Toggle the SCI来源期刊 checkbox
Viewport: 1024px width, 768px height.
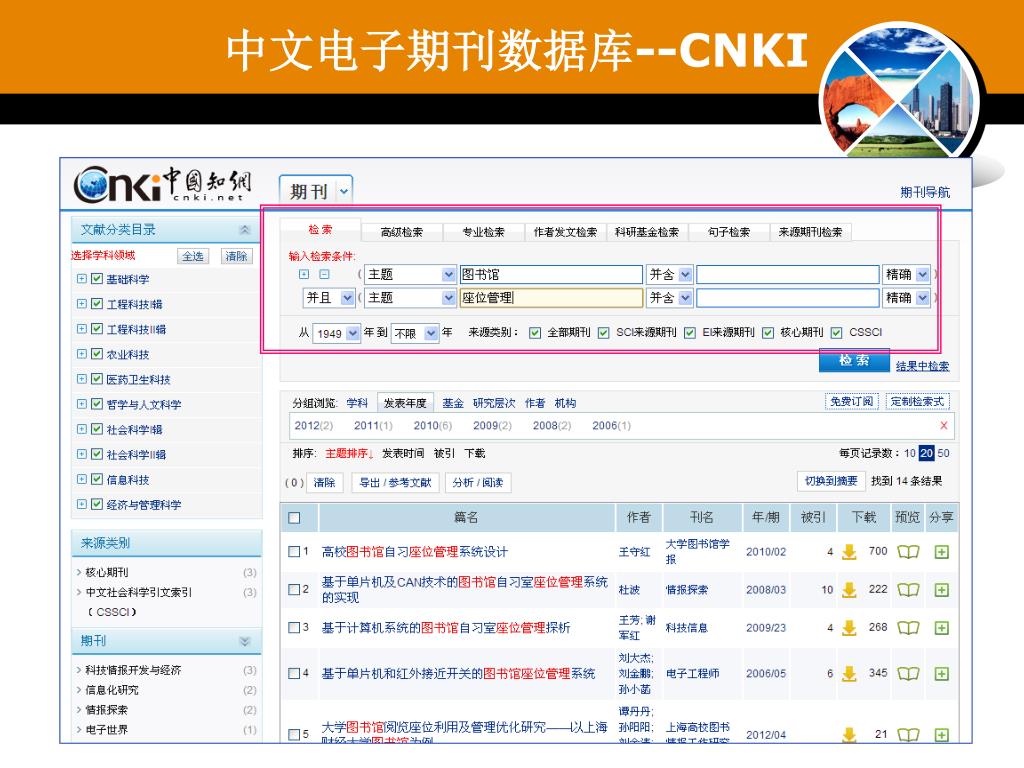603,333
